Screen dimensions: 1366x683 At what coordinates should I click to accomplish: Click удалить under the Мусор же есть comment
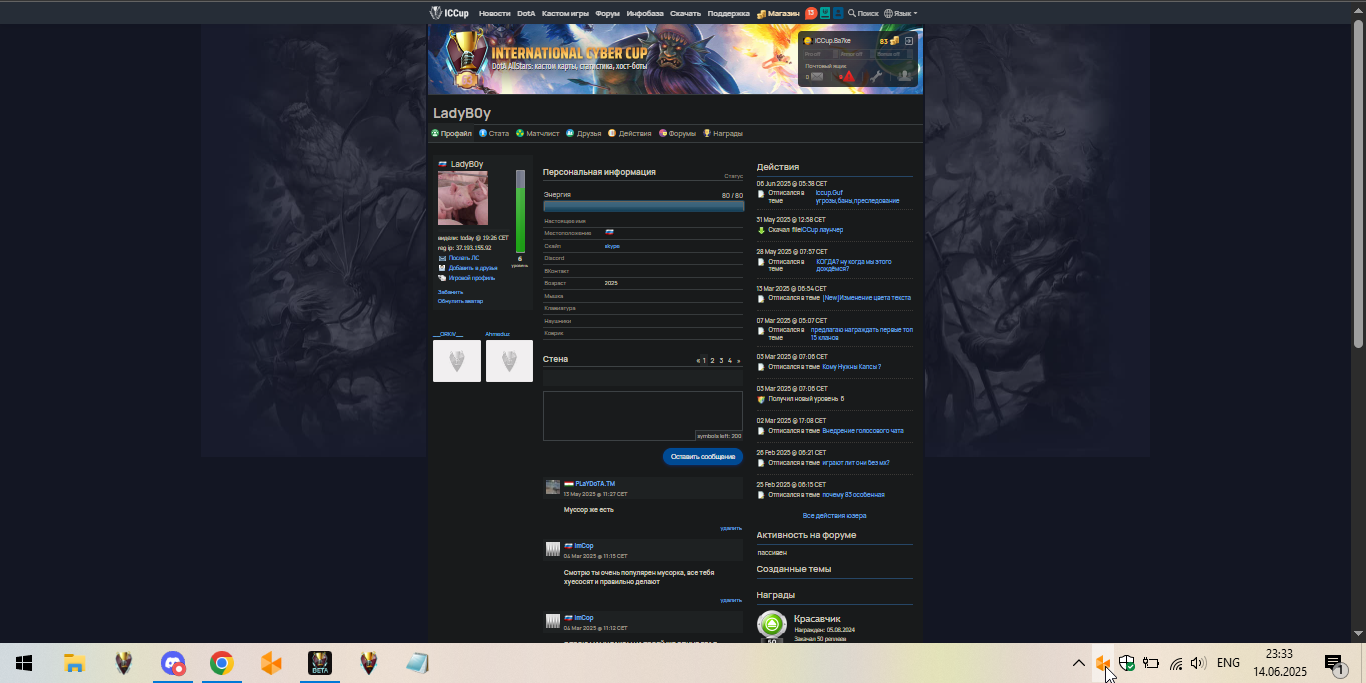pyautogui.click(x=731, y=528)
